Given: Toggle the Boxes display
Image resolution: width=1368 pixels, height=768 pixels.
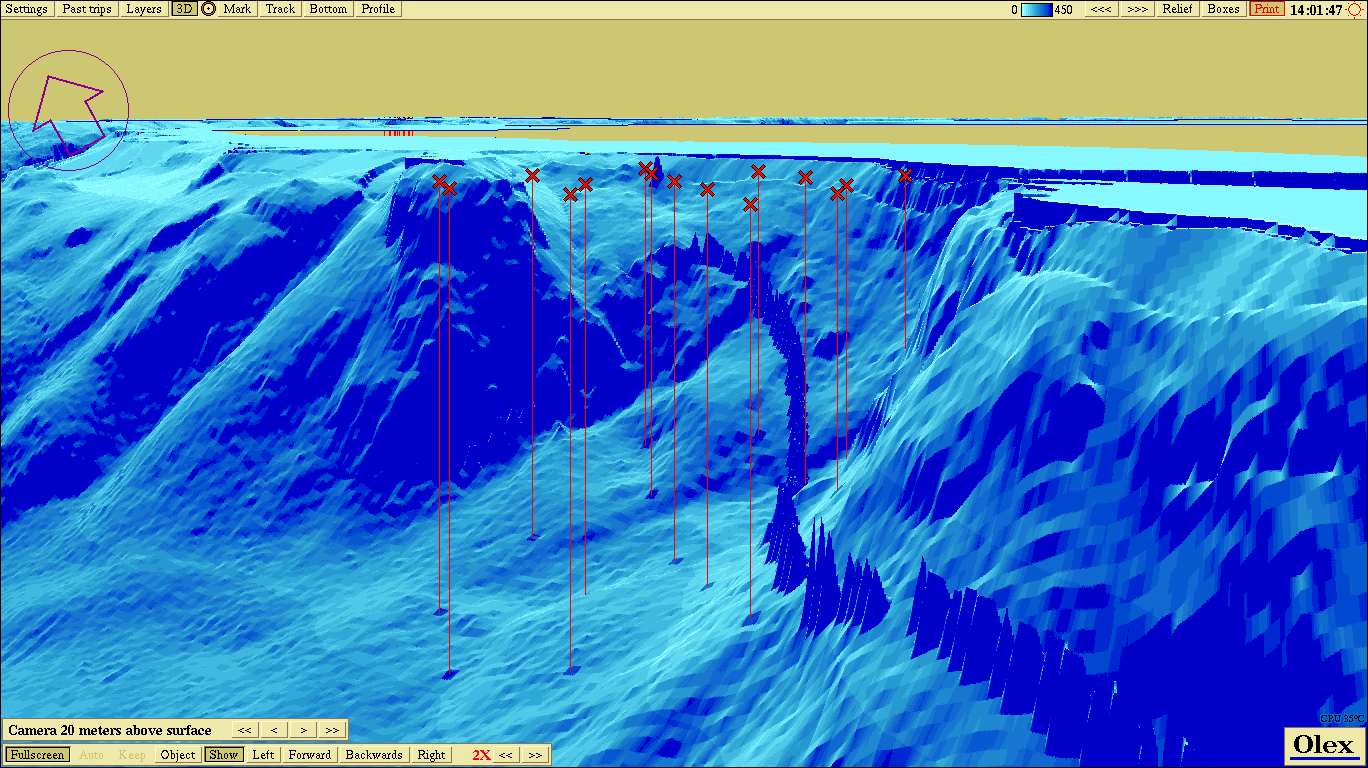Looking at the screenshot, I should (1223, 9).
